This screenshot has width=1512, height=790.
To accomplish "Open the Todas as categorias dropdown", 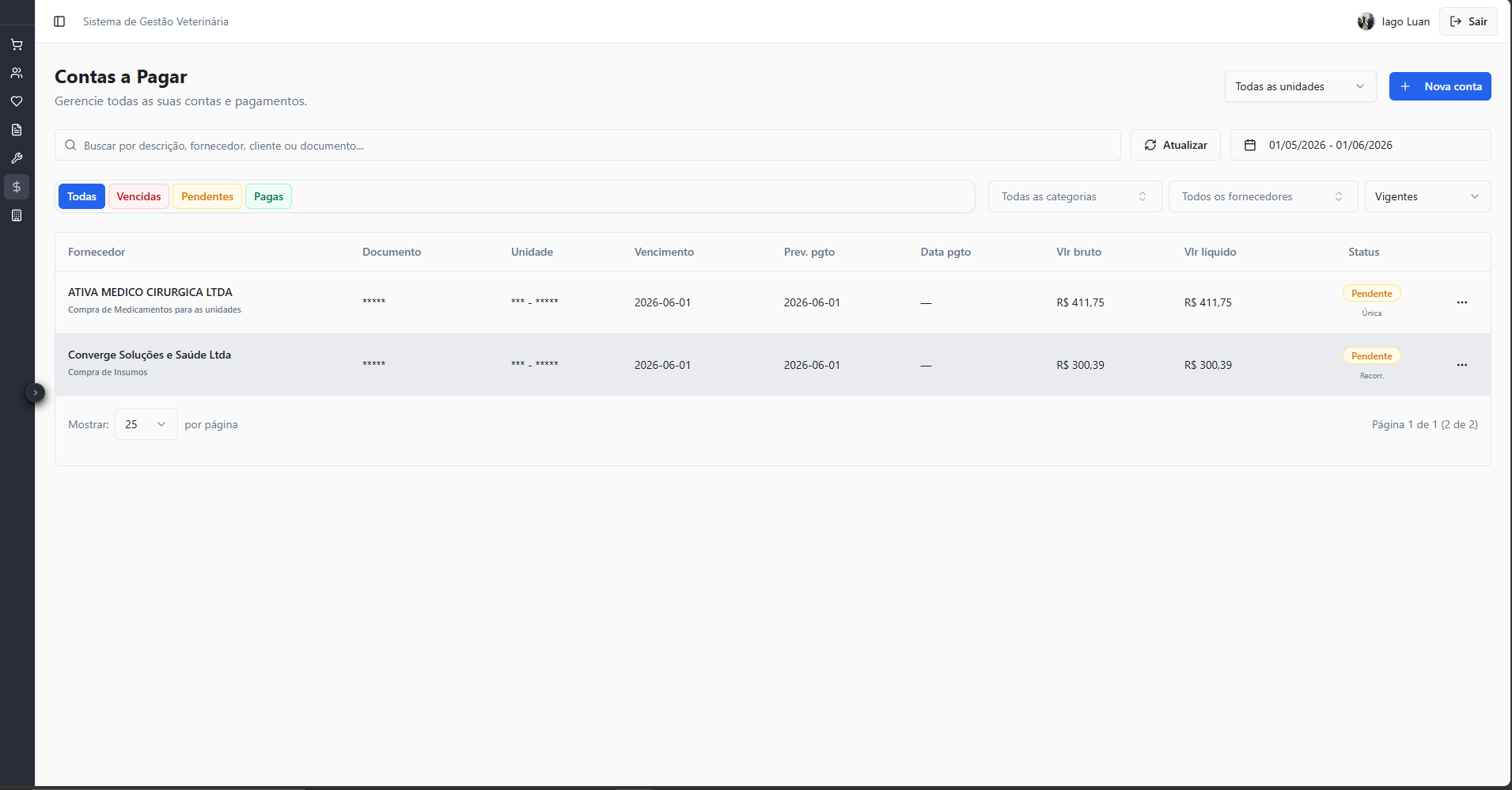I will [1075, 196].
